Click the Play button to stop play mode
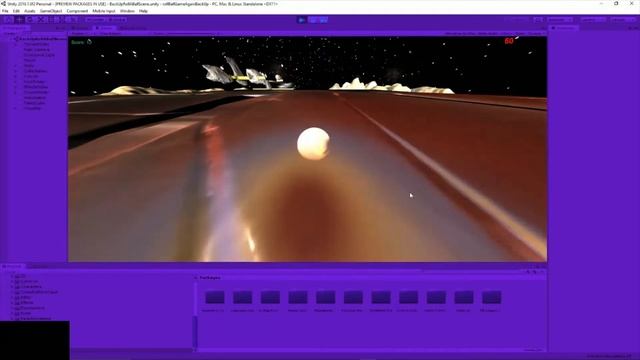The height and width of the screenshot is (360, 640). click(x=302, y=20)
